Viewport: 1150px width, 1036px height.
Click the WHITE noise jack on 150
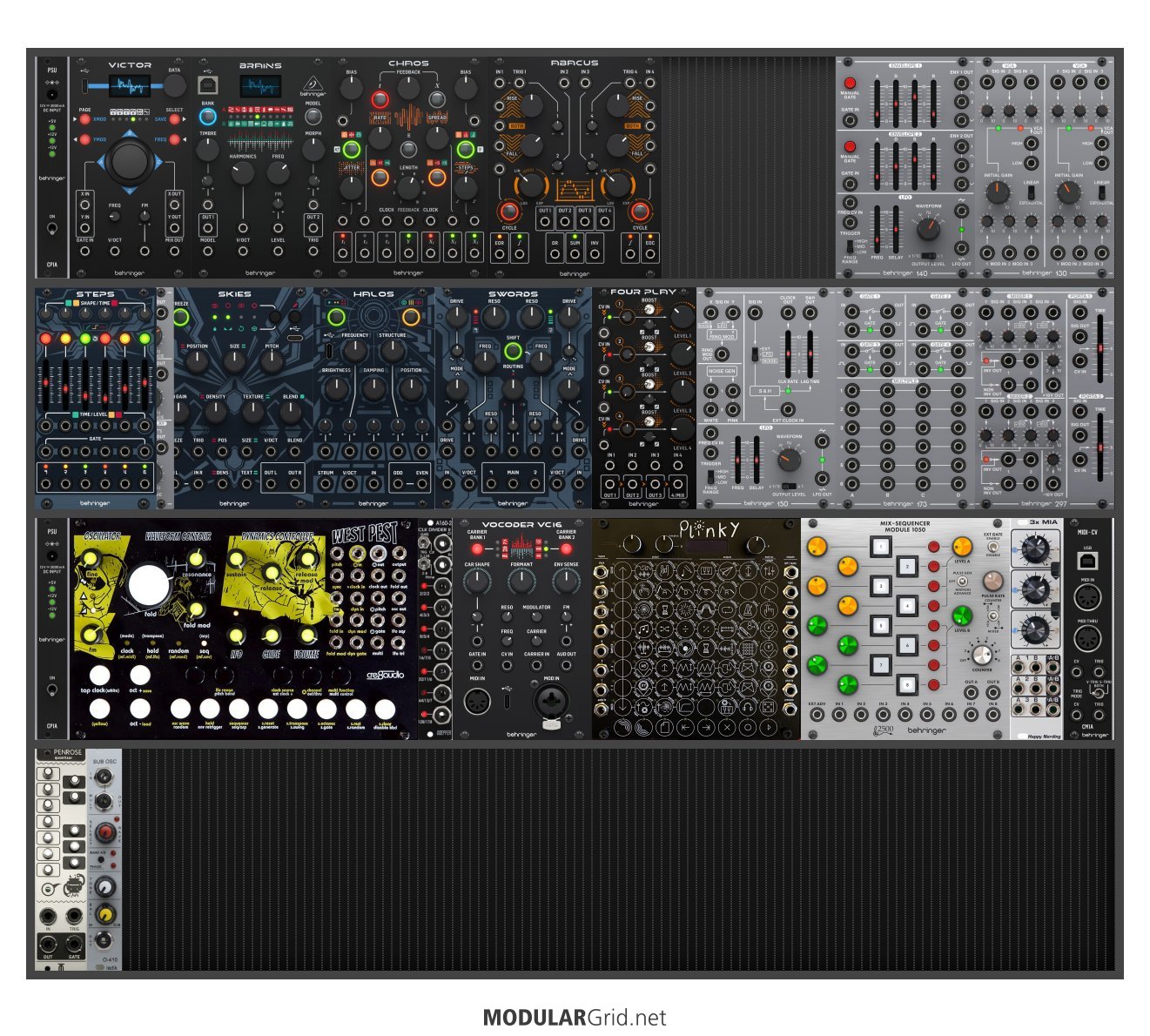pyautogui.click(x=710, y=409)
